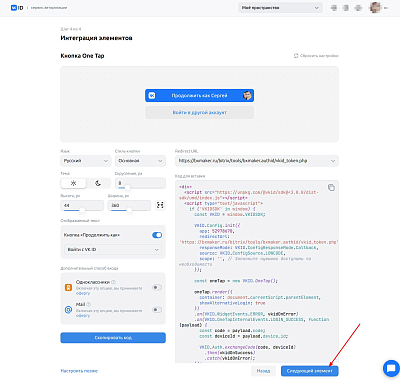Open the language dropdown (Русский)

(x=86, y=161)
